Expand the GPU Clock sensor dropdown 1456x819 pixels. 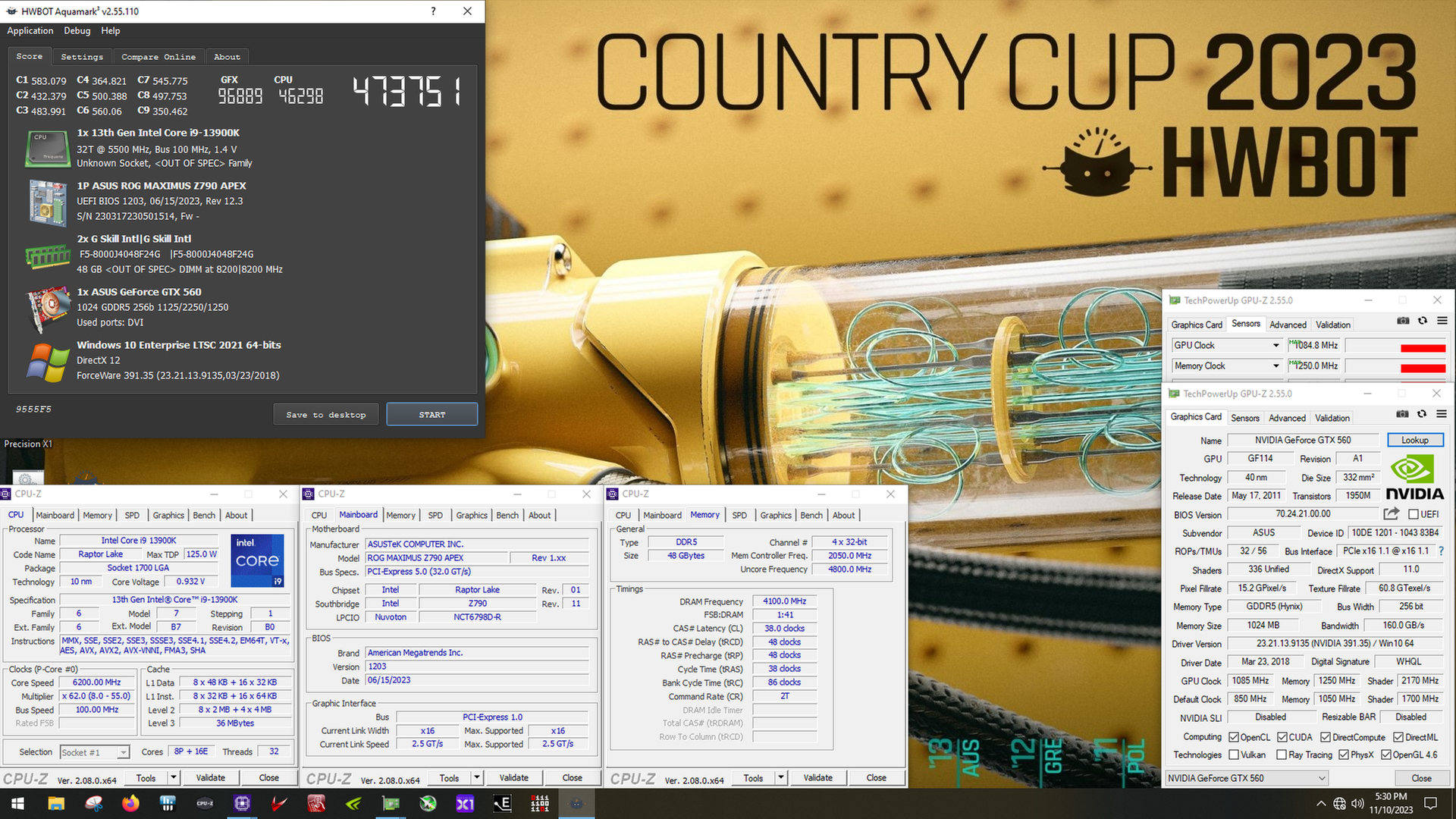tap(1276, 346)
